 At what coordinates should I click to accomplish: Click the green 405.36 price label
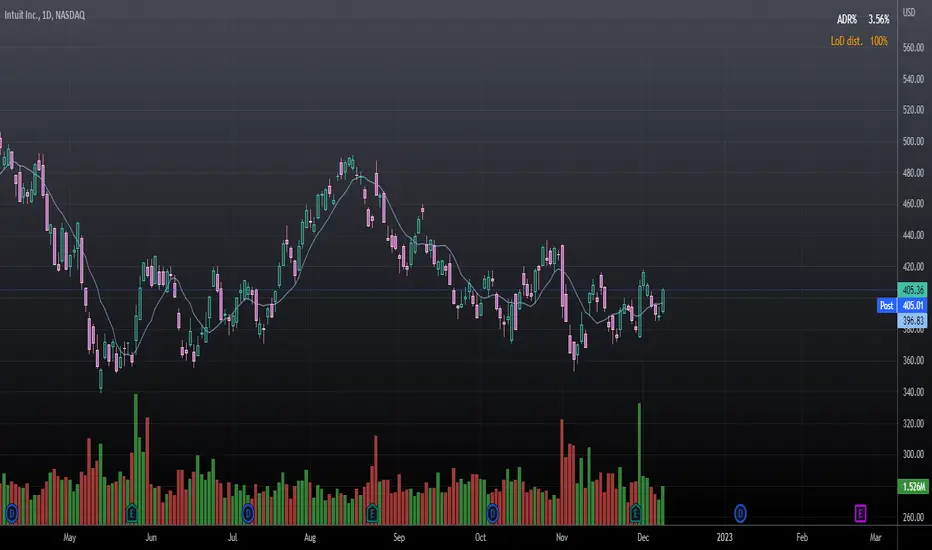(x=912, y=290)
